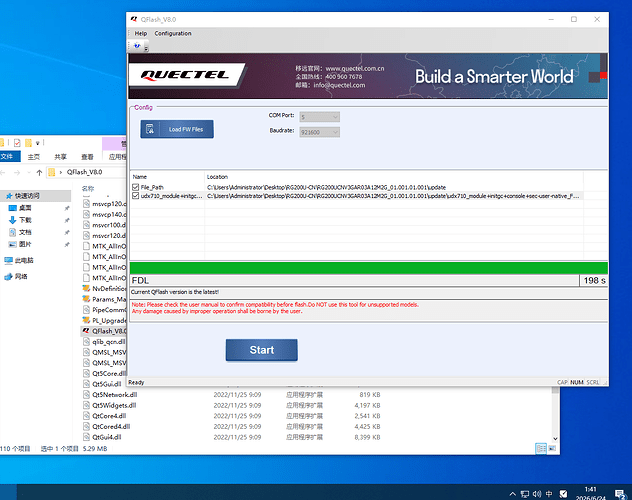
Task: Select the NvDefinition file icon in Explorer
Action: (86, 288)
